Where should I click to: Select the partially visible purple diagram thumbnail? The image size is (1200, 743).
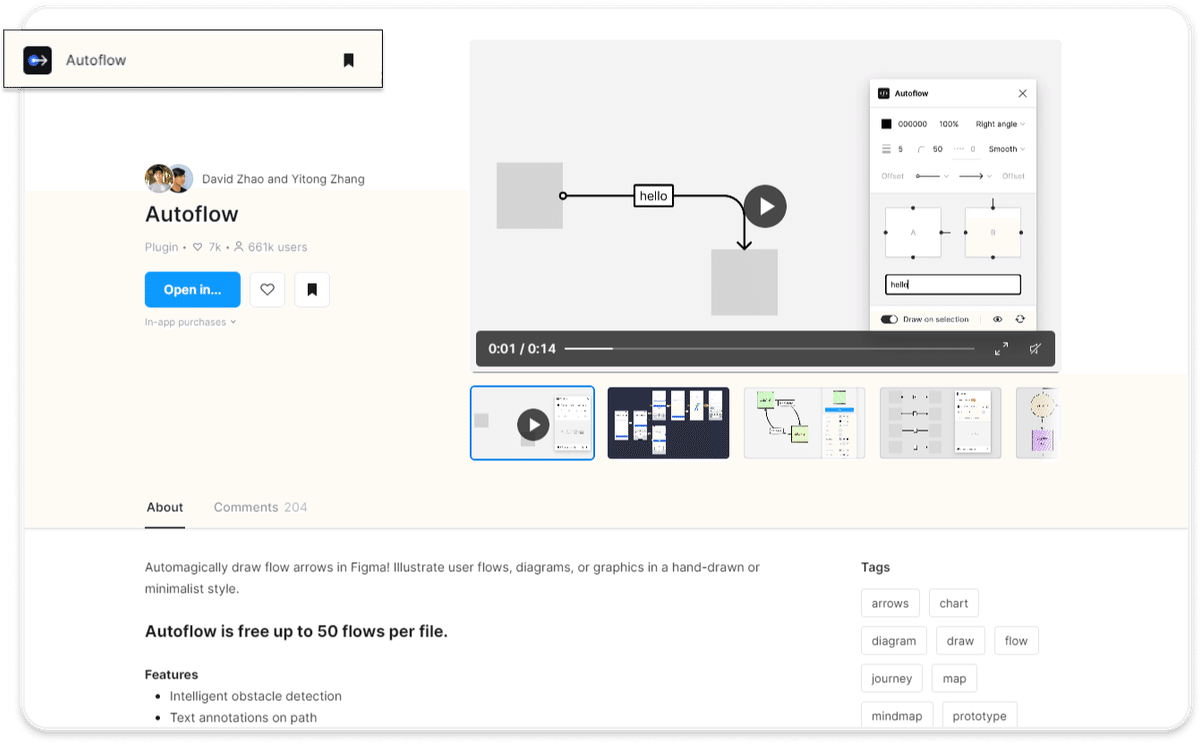coord(1037,423)
